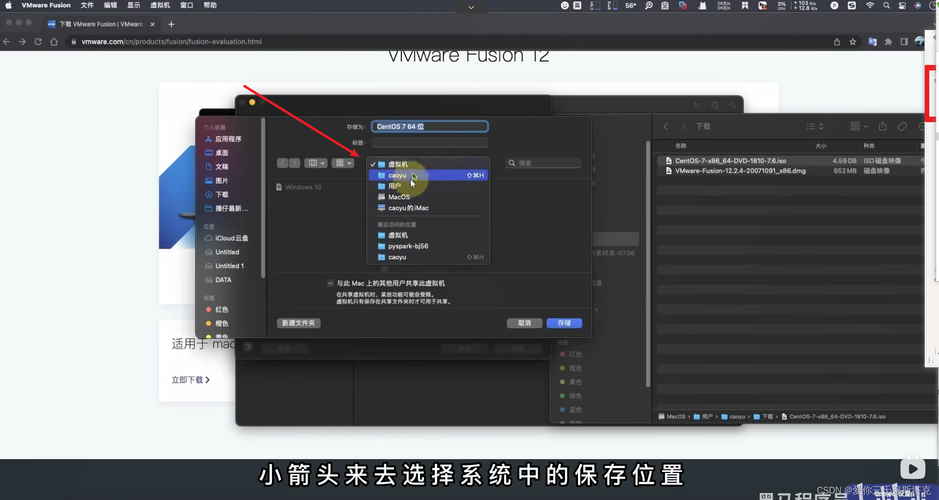Click 立即下载 link on VMware page
The height and width of the screenshot is (500, 939).
tap(190, 380)
